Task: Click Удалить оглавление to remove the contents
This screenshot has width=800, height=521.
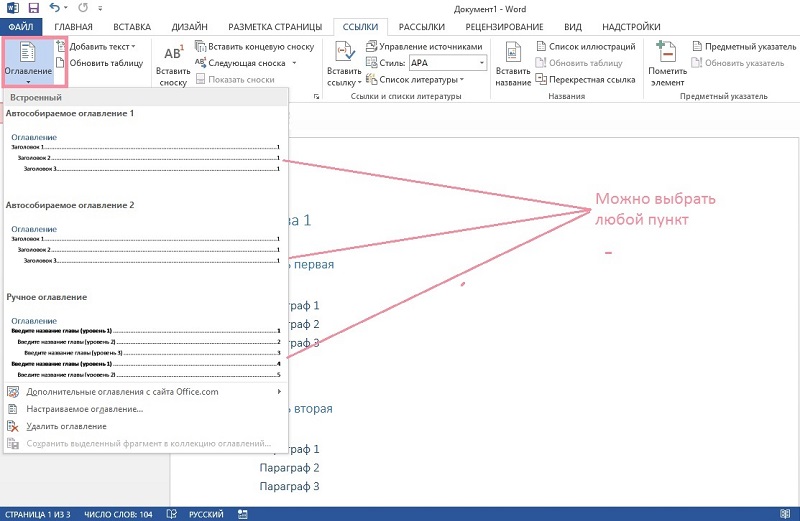Action: (66, 426)
